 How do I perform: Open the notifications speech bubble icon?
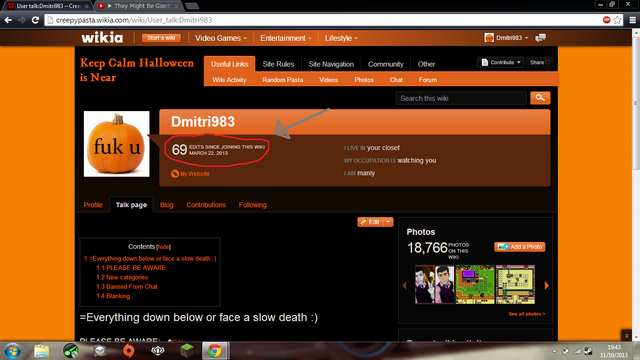(540, 38)
